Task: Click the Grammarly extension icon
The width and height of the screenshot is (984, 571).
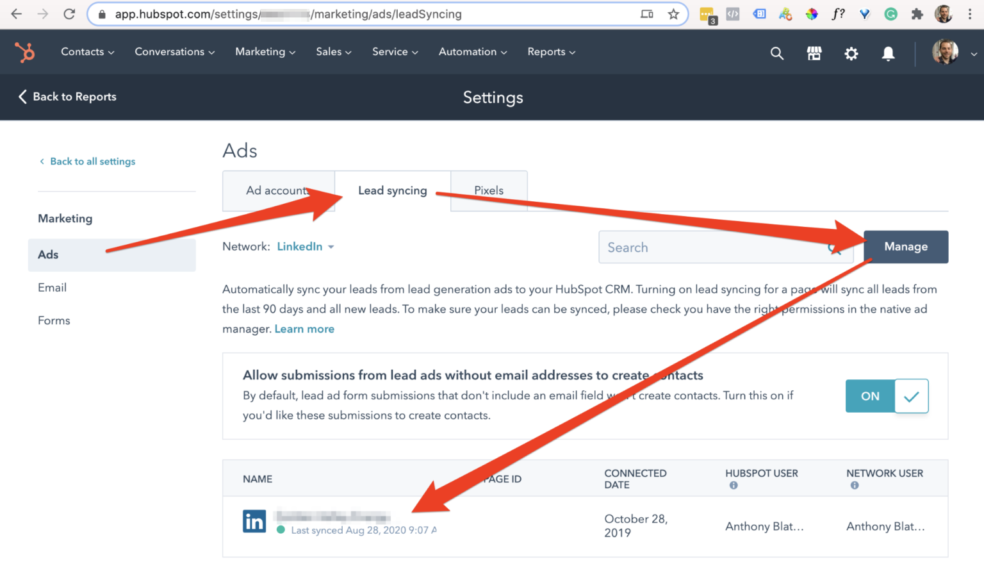Action: 890,14
